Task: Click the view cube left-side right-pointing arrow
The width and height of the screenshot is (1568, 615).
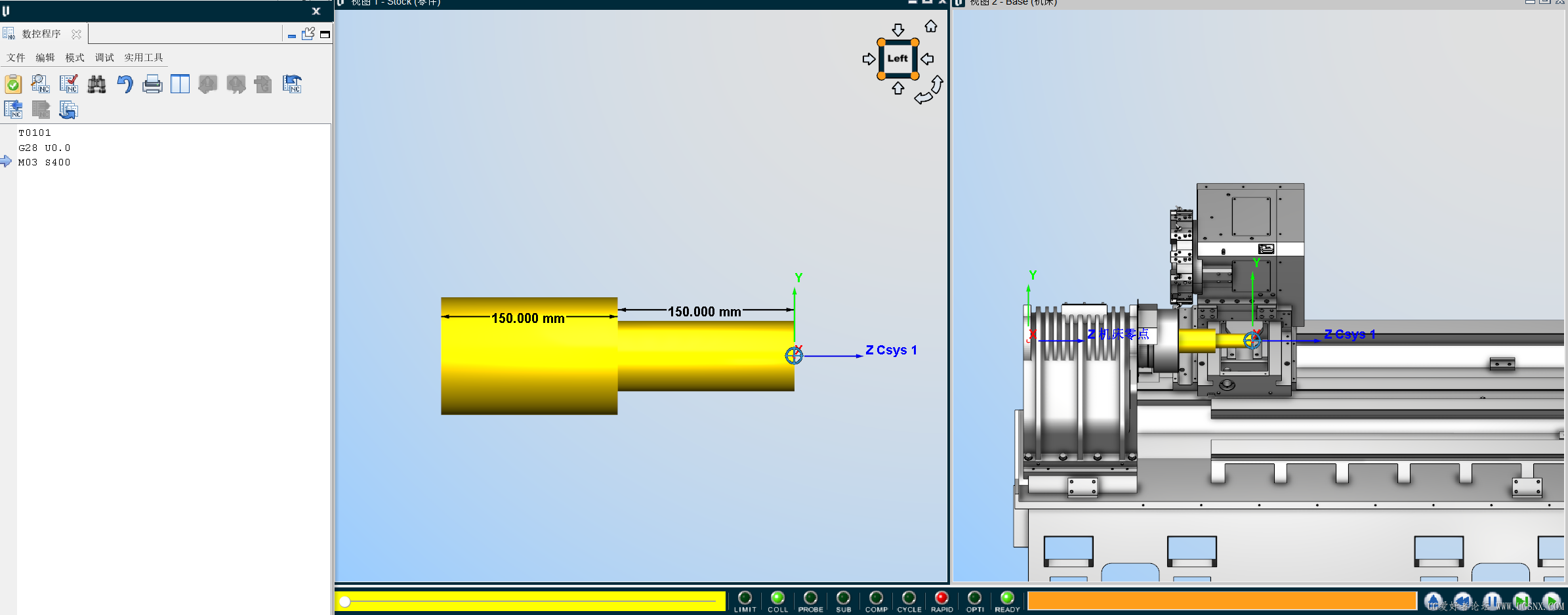Action: [869, 59]
